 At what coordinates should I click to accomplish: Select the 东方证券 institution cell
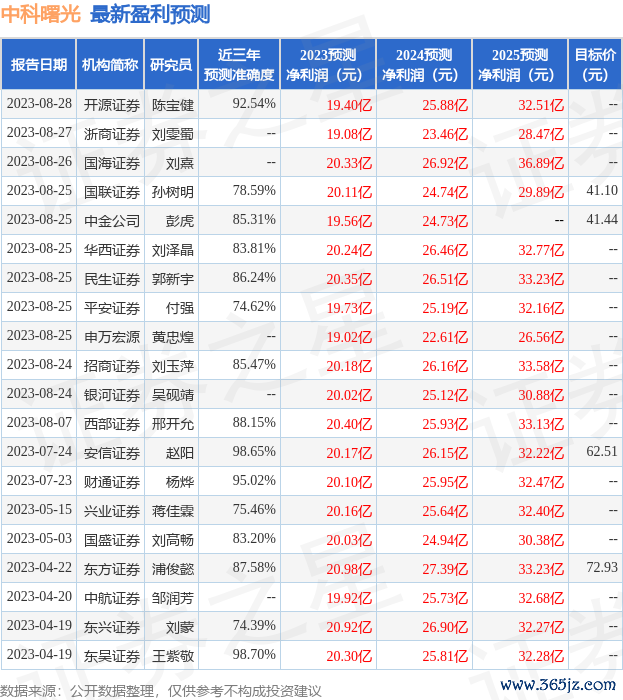click(112, 570)
